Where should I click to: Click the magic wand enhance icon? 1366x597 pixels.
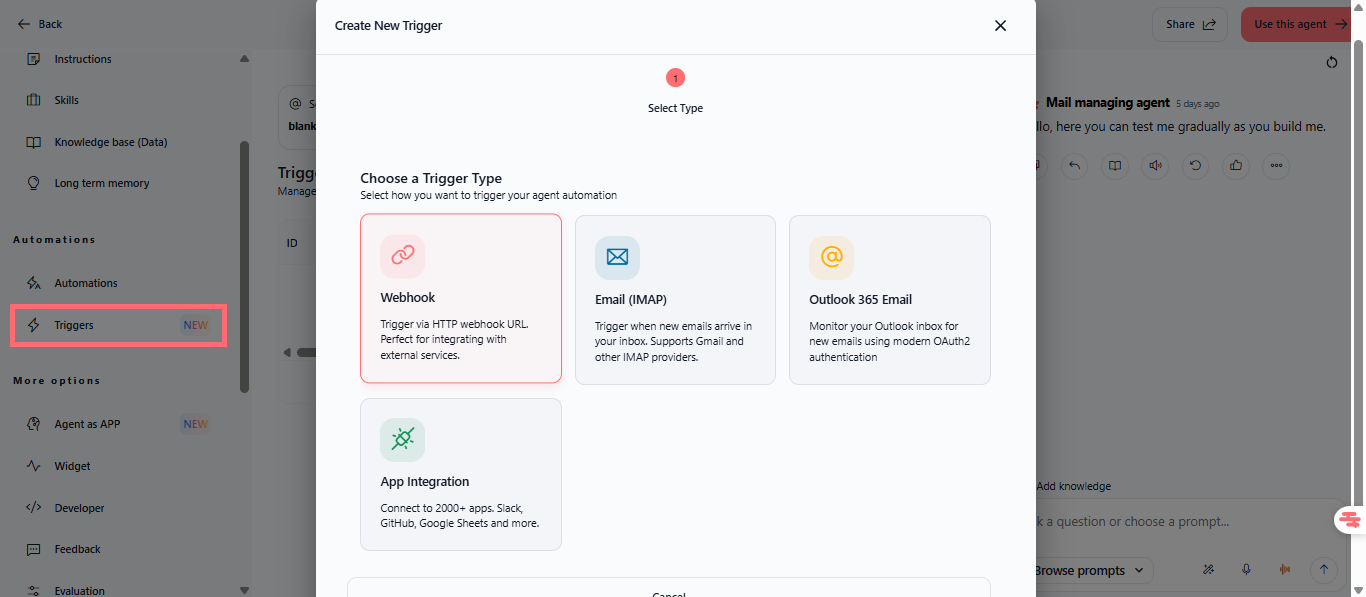click(x=1208, y=570)
